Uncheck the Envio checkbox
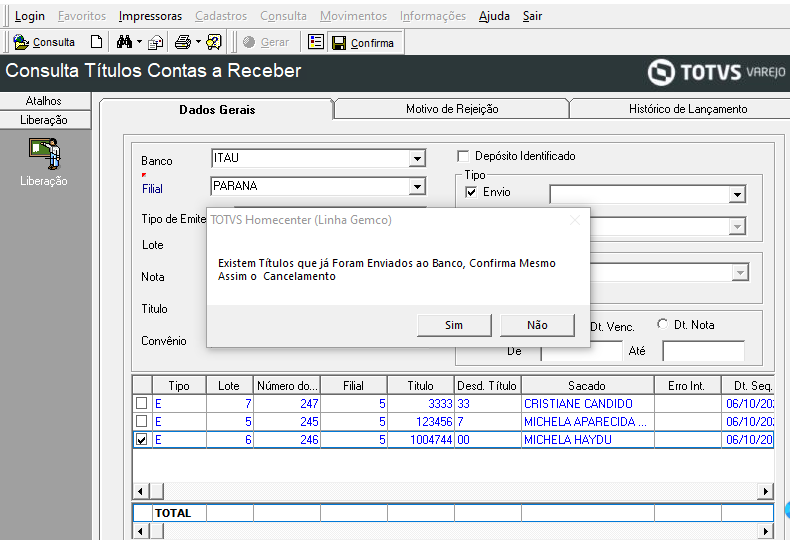Image resolution: width=790 pixels, height=540 pixels. 471,192
